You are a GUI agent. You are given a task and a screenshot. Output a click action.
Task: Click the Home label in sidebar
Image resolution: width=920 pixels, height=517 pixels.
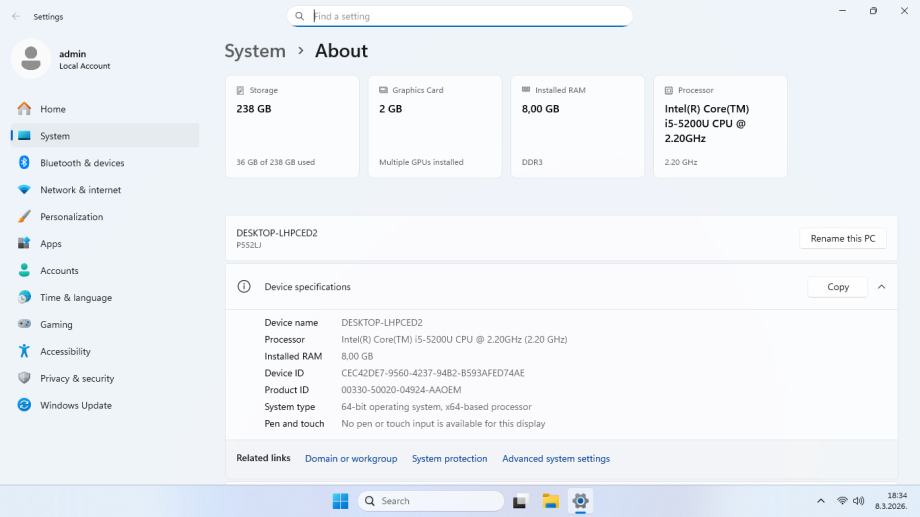click(x=53, y=109)
